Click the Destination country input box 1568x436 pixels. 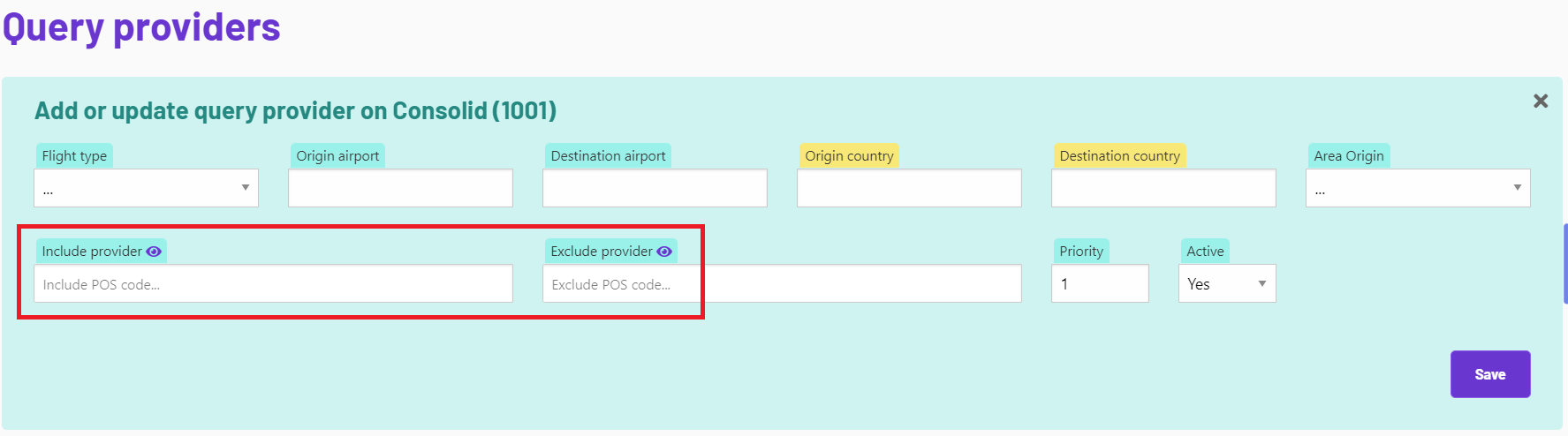pyautogui.click(x=1163, y=188)
